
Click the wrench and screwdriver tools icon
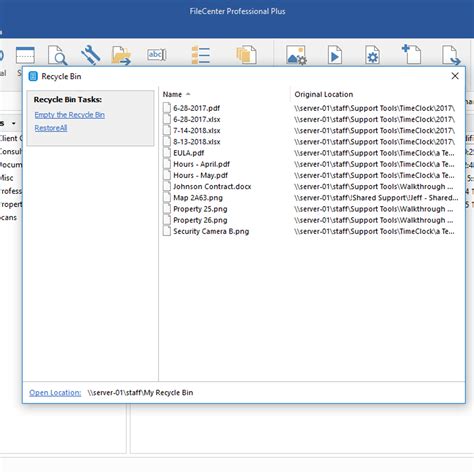[x=91, y=55]
